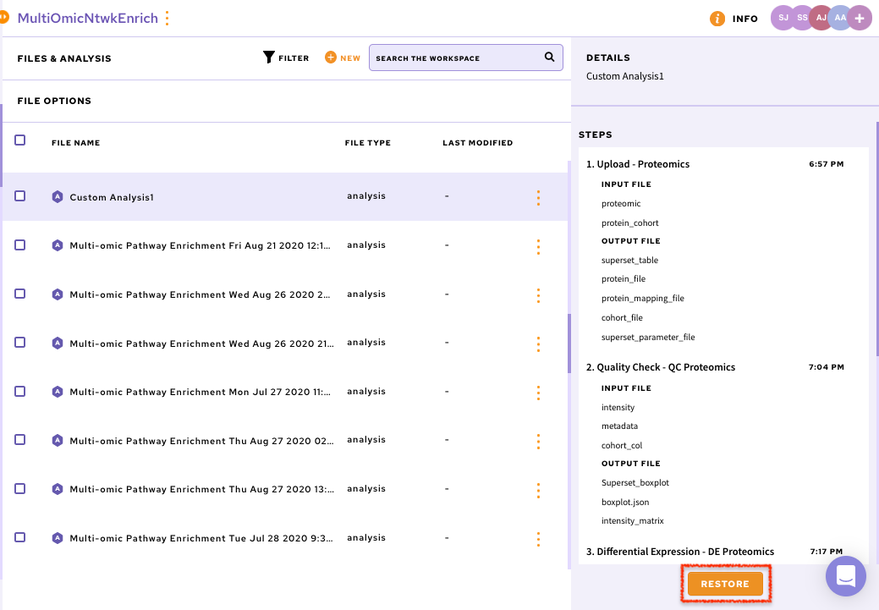Open the MultiOmicNtwkEnrich workspace options menu
The width and height of the screenshot is (879, 610).
tap(167, 18)
